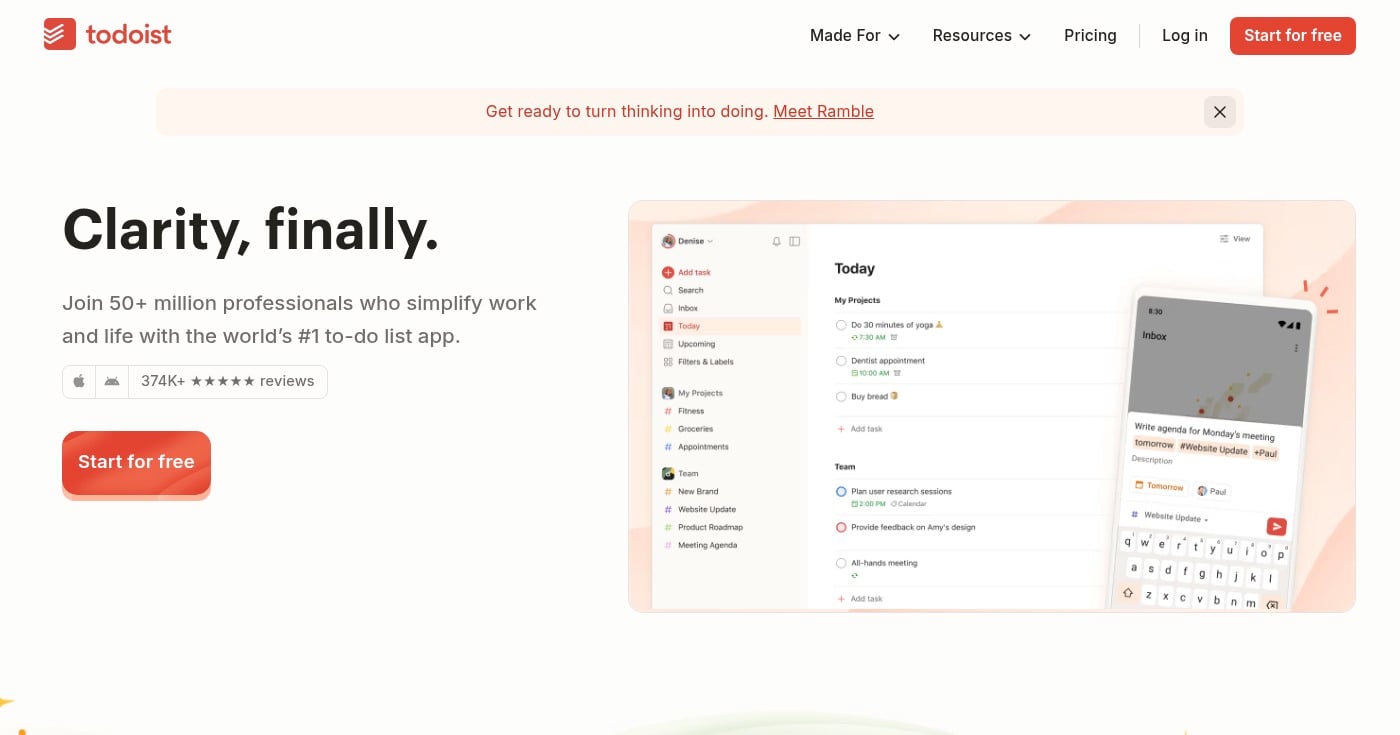Click the hero Start for free button
Screen dimensions: 1400x735
(136, 462)
